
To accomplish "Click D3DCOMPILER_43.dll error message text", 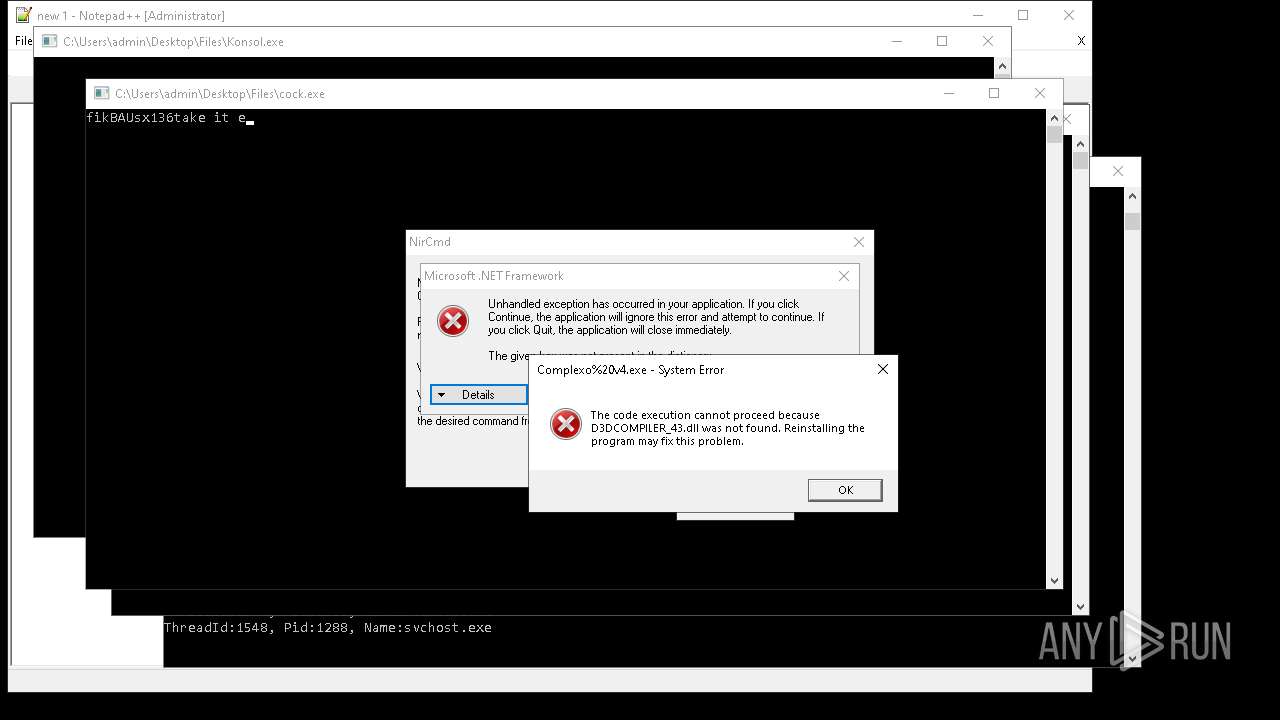I will [727, 428].
